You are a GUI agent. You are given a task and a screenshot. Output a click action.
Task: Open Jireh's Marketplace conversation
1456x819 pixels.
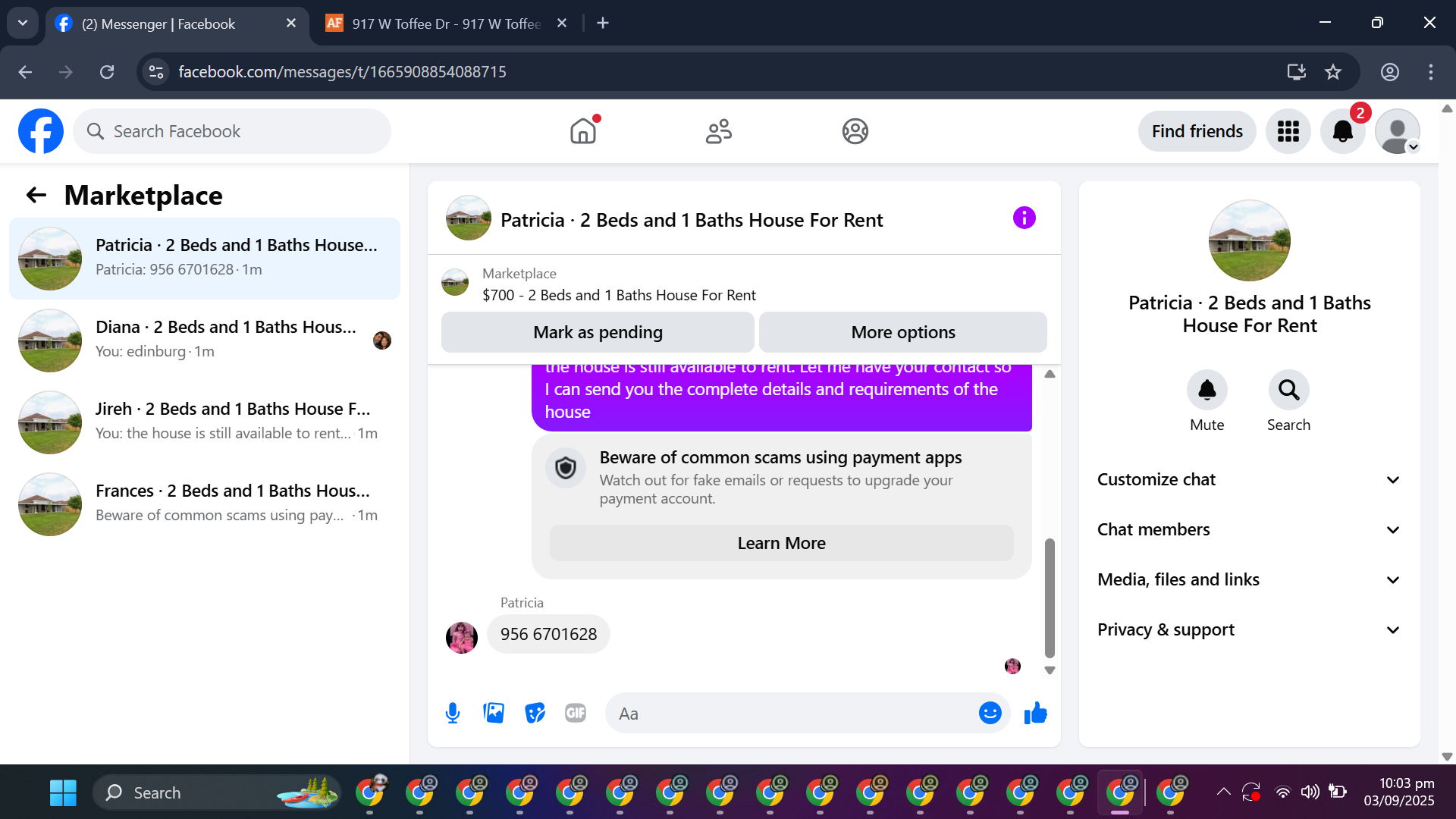point(205,422)
